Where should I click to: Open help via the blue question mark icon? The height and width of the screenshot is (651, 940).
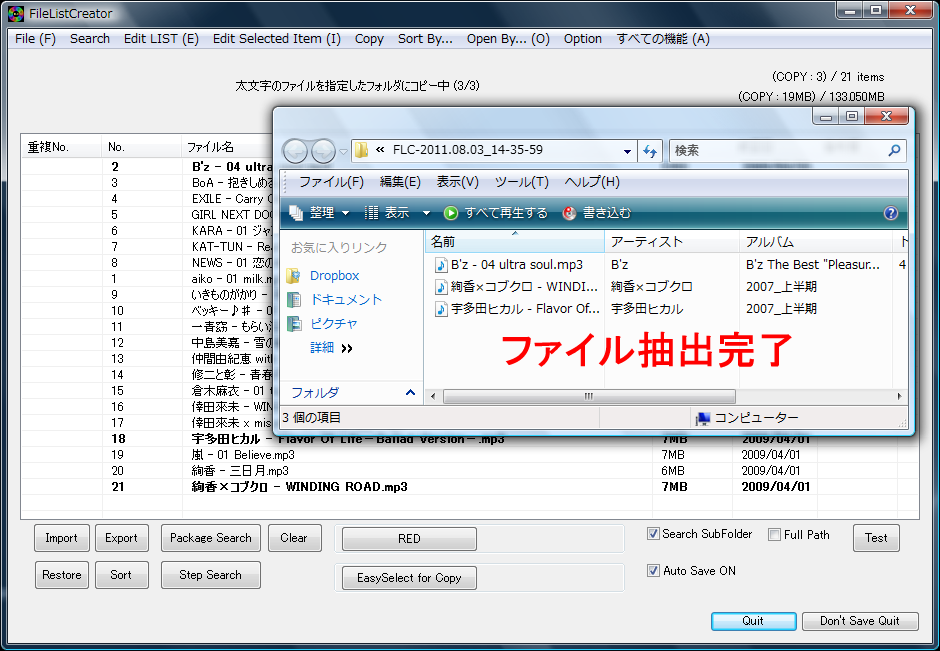pyautogui.click(x=890, y=213)
